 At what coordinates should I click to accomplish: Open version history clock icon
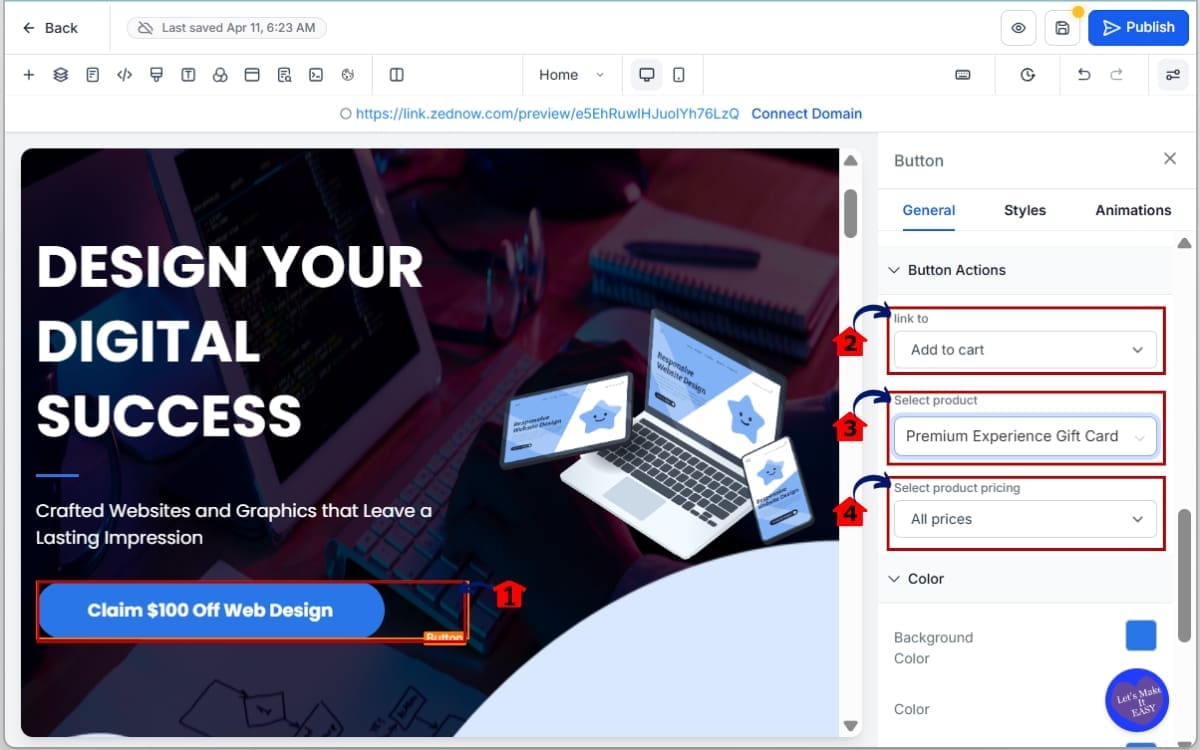point(1028,75)
